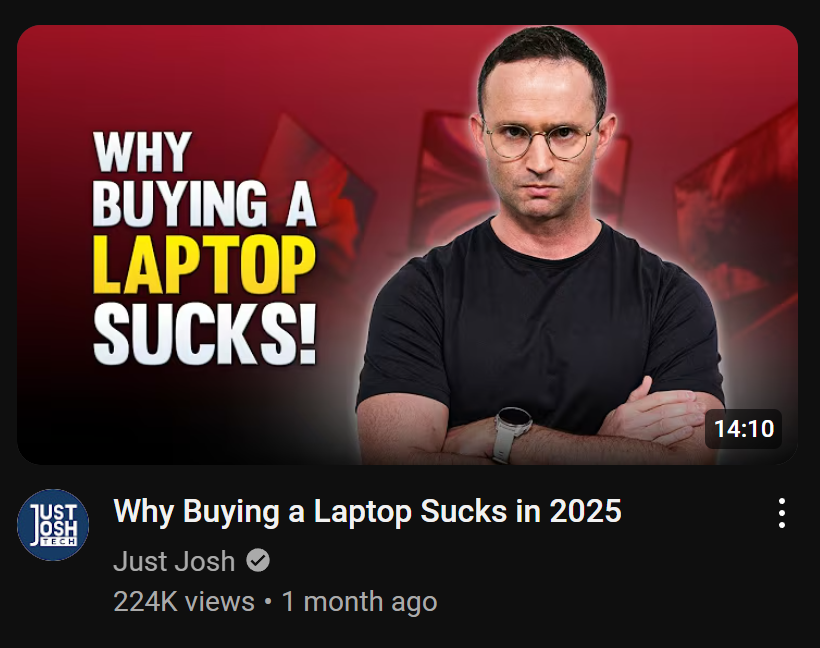The image size is (820, 648).
Task: Click the 1 month ago upload time
Action: pyautogui.click(x=359, y=601)
